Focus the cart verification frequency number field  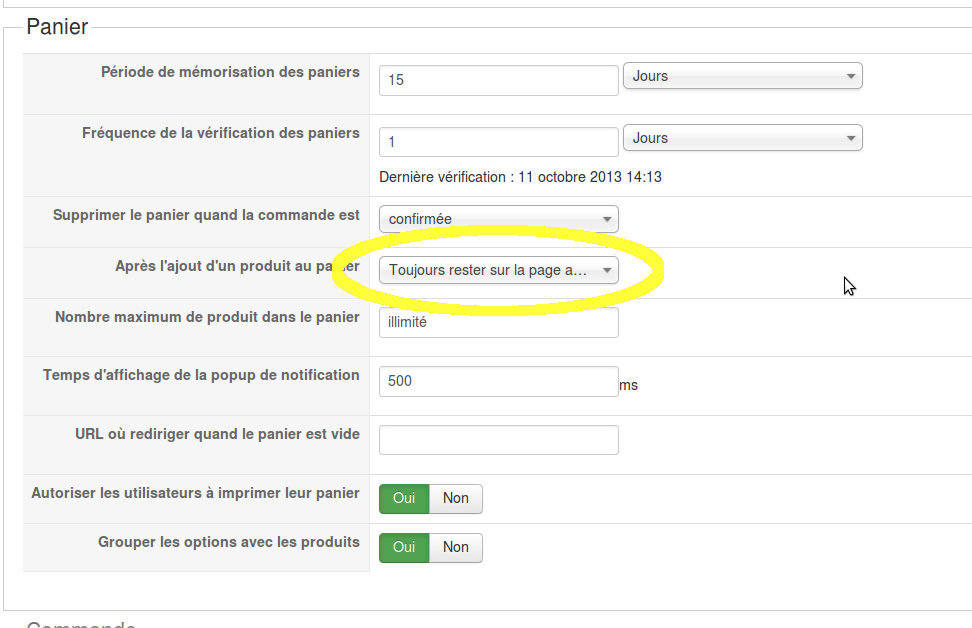pyautogui.click(x=498, y=142)
